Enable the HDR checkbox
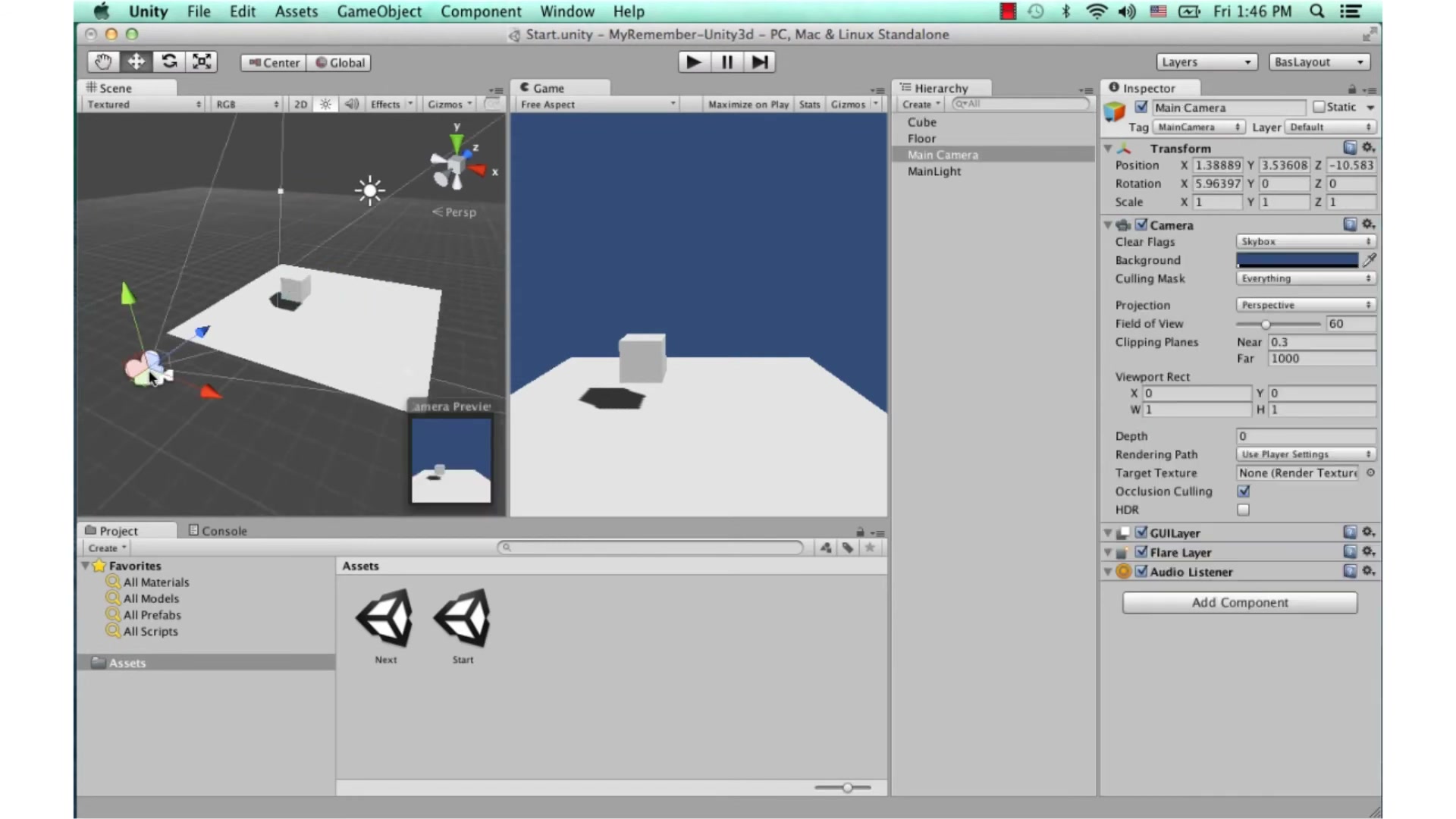1456x819 pixels. pos(1244,510)
